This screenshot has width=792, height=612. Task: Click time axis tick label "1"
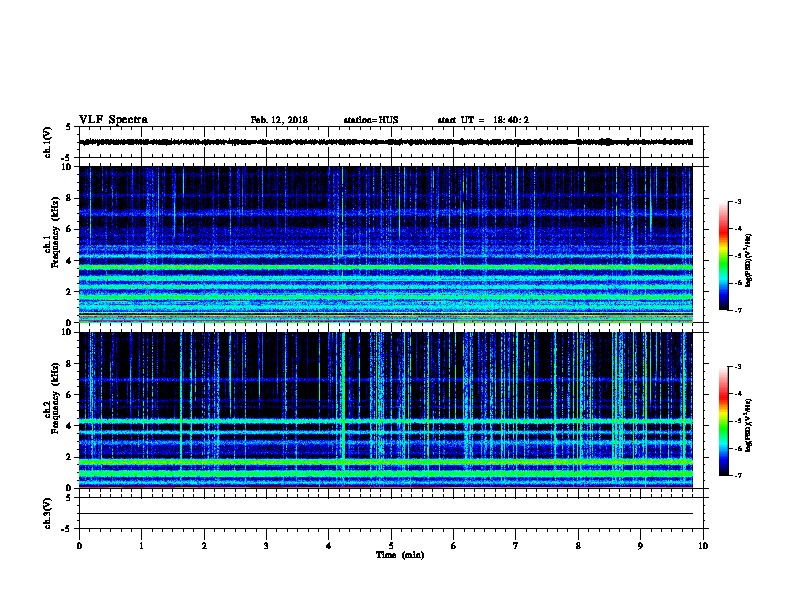(142, 546)
